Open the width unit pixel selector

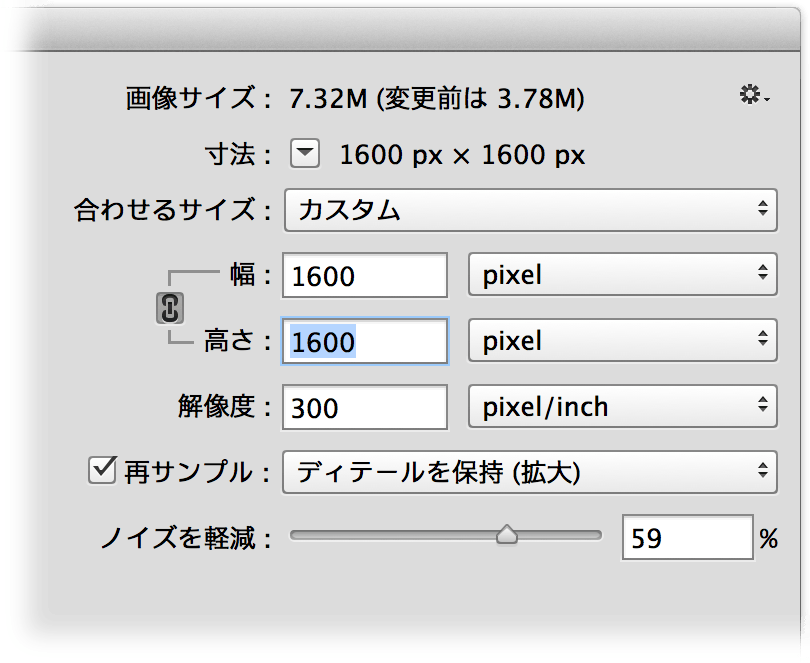[622, 275]
